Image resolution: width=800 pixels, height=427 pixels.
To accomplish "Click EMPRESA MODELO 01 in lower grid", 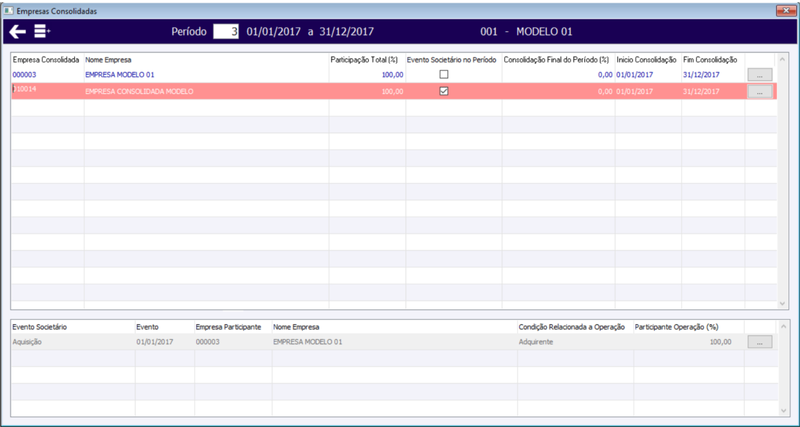I will click(x=308, y=342).
